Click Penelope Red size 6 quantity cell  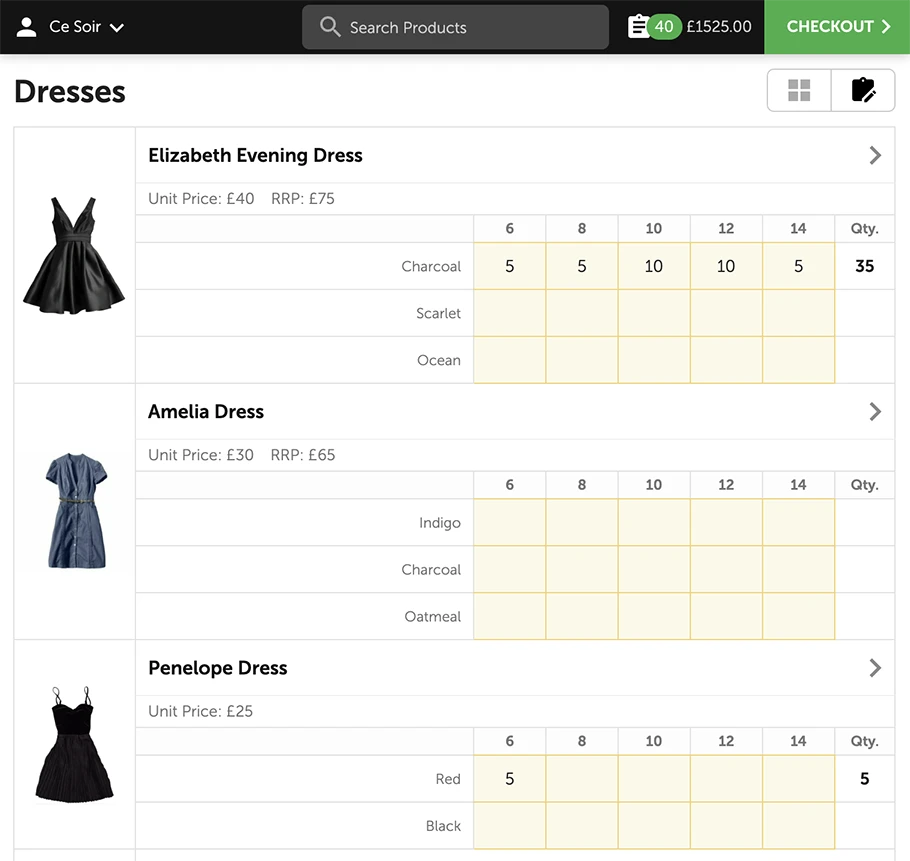[x=509, y=779]
